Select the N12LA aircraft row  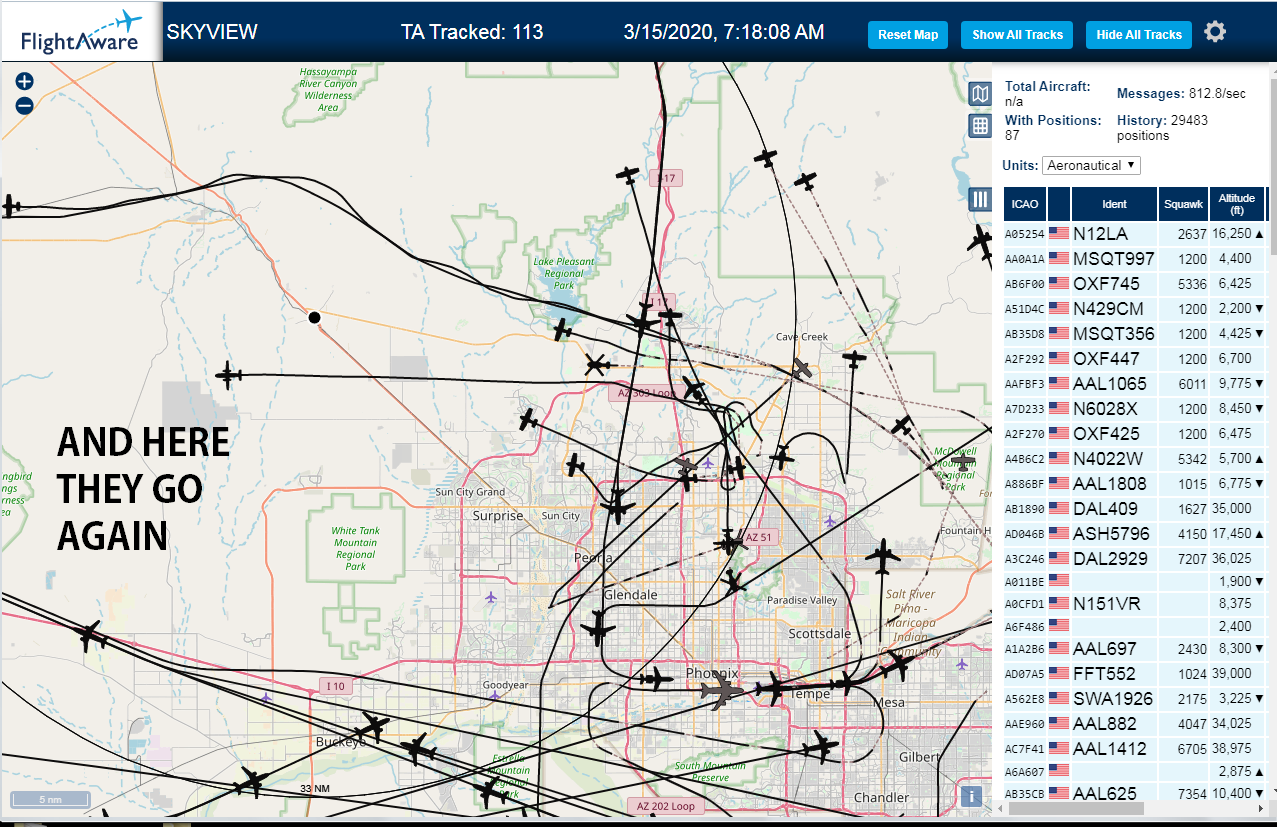coord(1135,234)
